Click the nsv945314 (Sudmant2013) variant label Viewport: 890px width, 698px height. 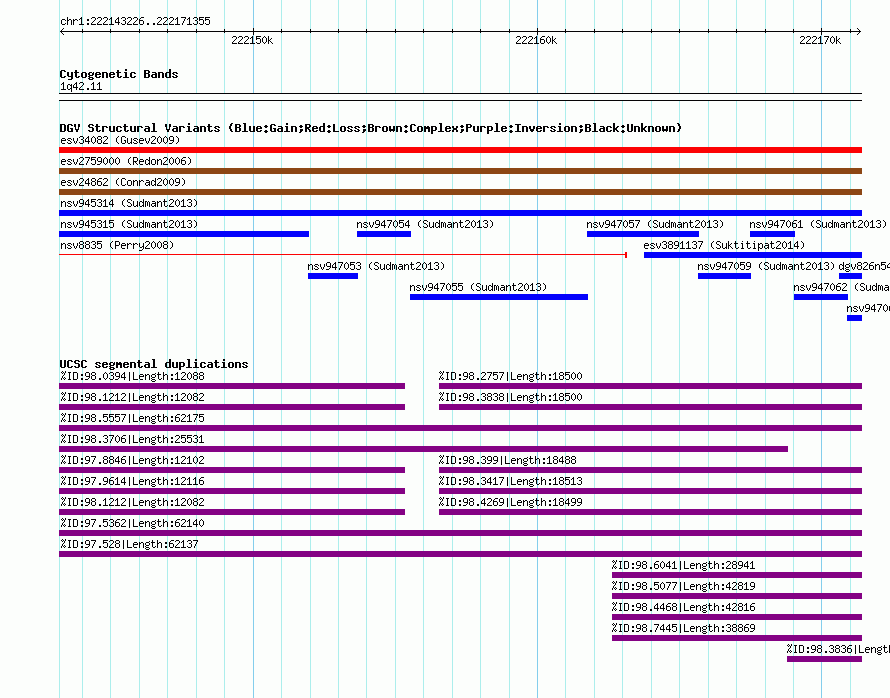[x=129, y=203]
